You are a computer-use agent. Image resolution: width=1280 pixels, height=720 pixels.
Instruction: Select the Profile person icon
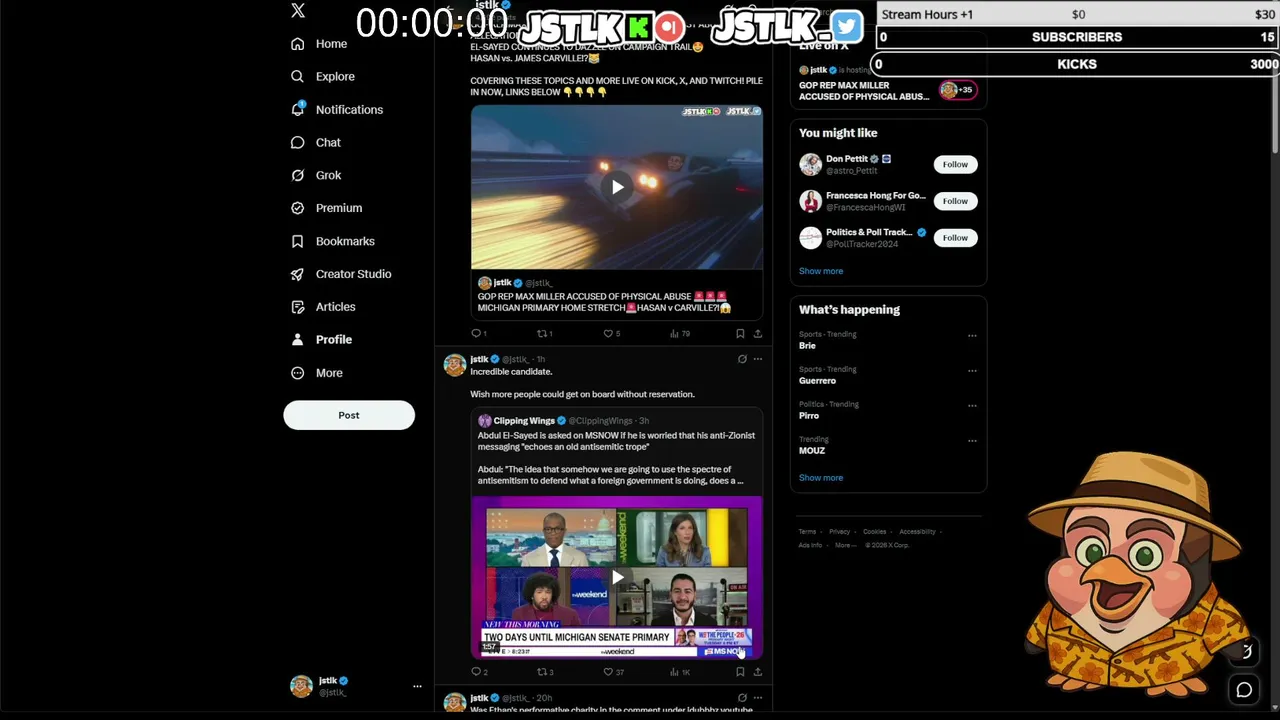pos(297,340)
